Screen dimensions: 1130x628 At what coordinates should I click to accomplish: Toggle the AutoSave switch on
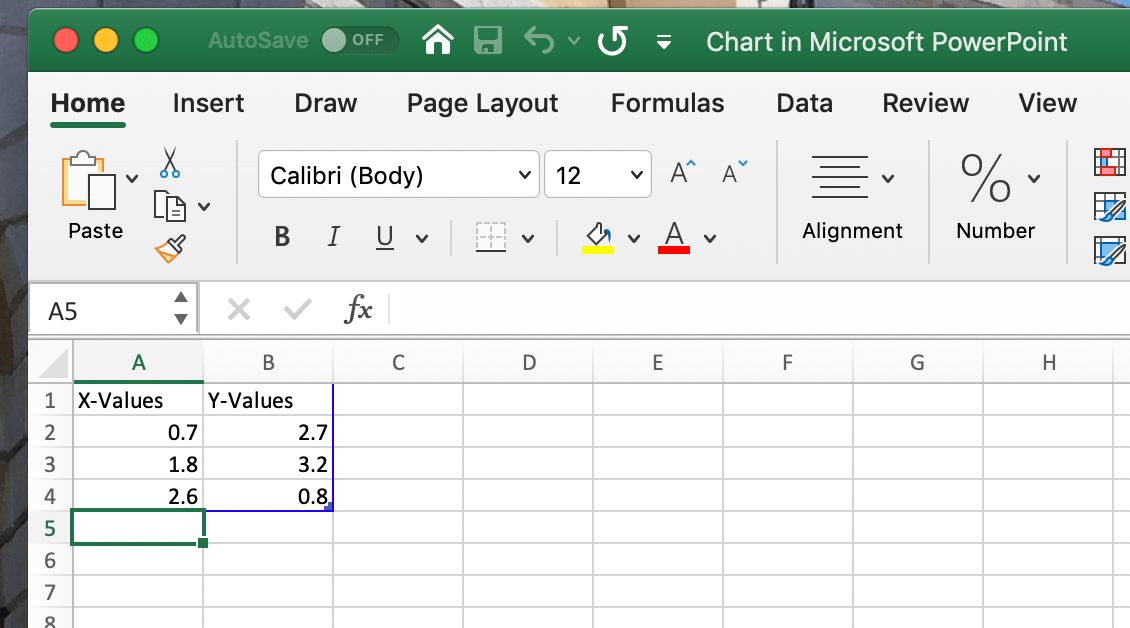point(359,41)
